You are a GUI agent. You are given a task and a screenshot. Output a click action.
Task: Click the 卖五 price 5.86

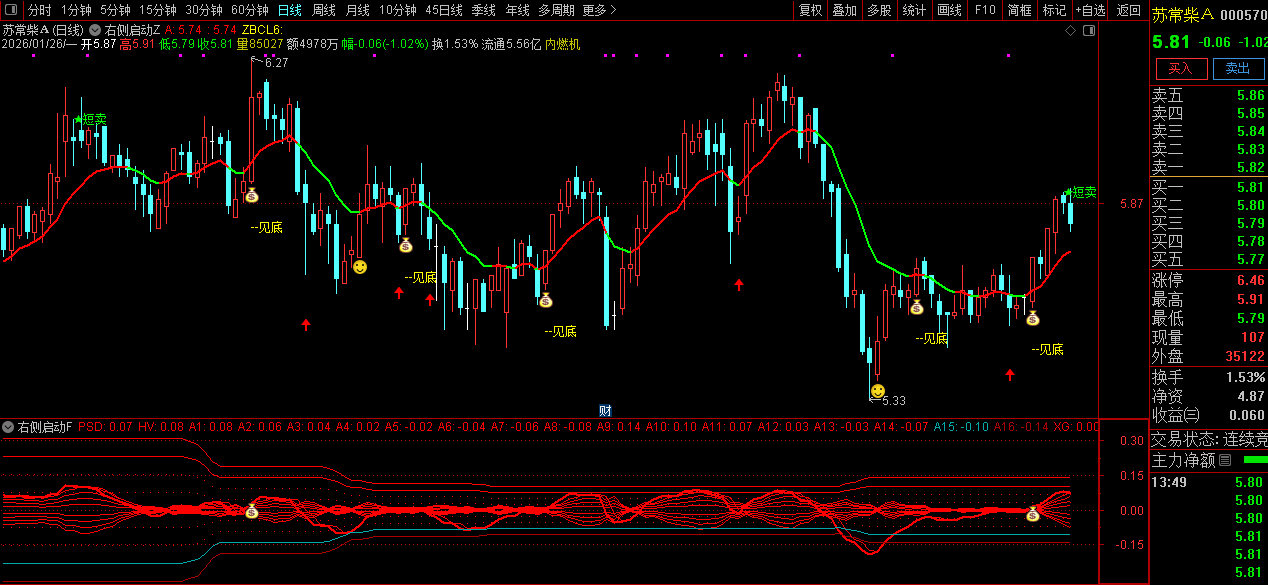click(1250, 96)
